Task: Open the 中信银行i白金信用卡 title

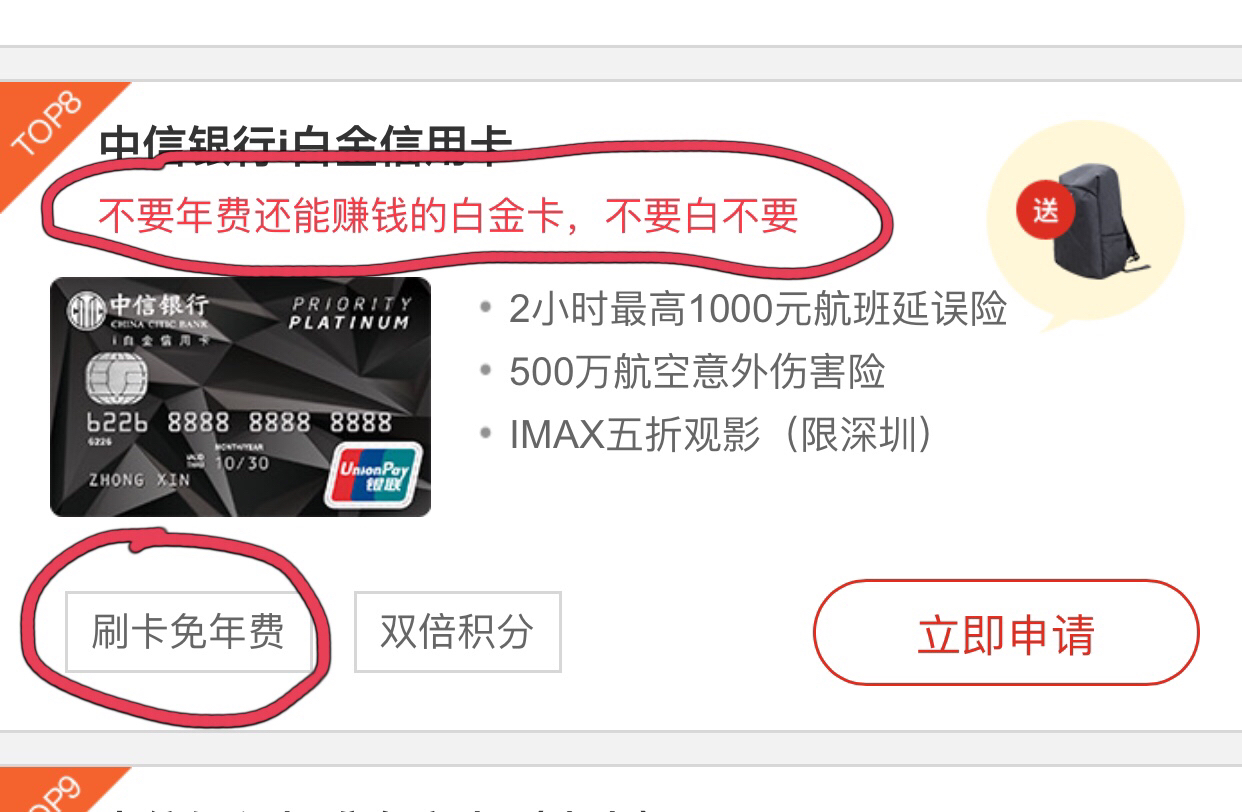Action: click(306, 147)
